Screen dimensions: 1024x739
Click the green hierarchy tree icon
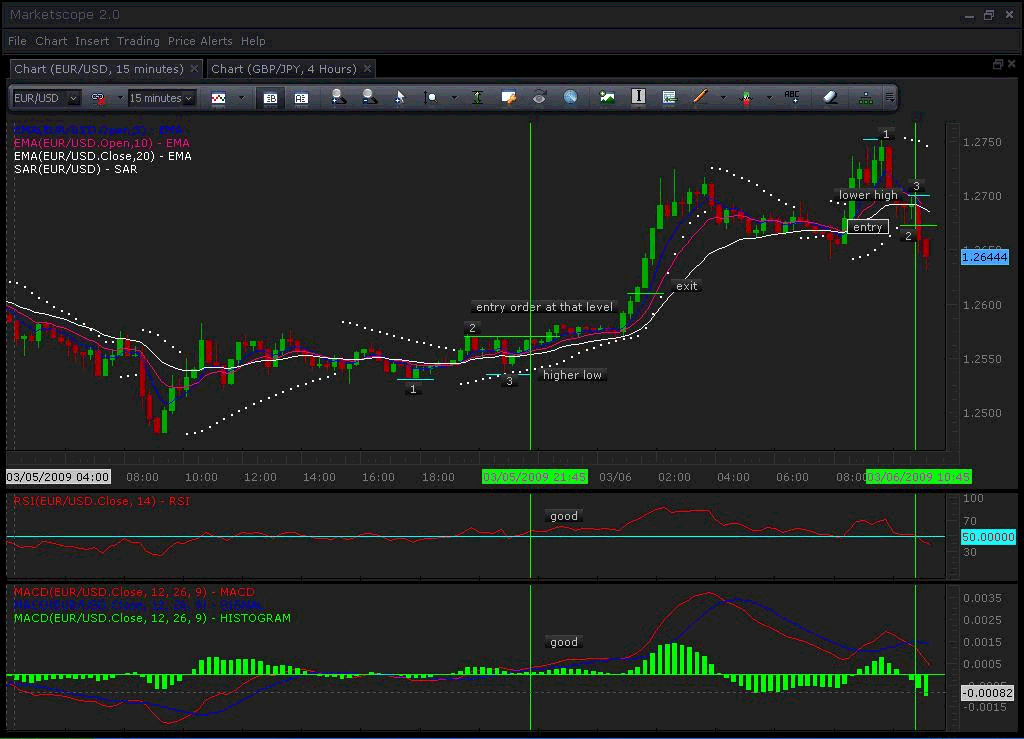coord(865,98)
